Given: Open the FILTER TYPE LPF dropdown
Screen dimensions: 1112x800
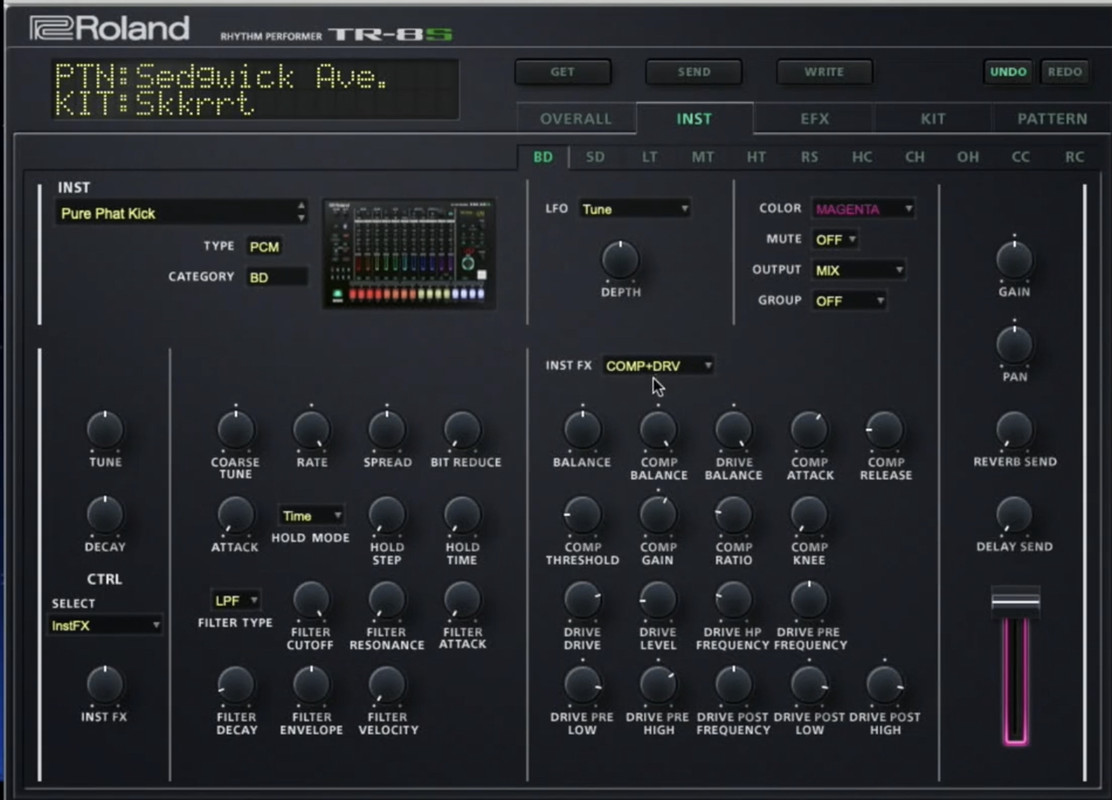Looking at the screenshot, I should (x=235, y=600).
